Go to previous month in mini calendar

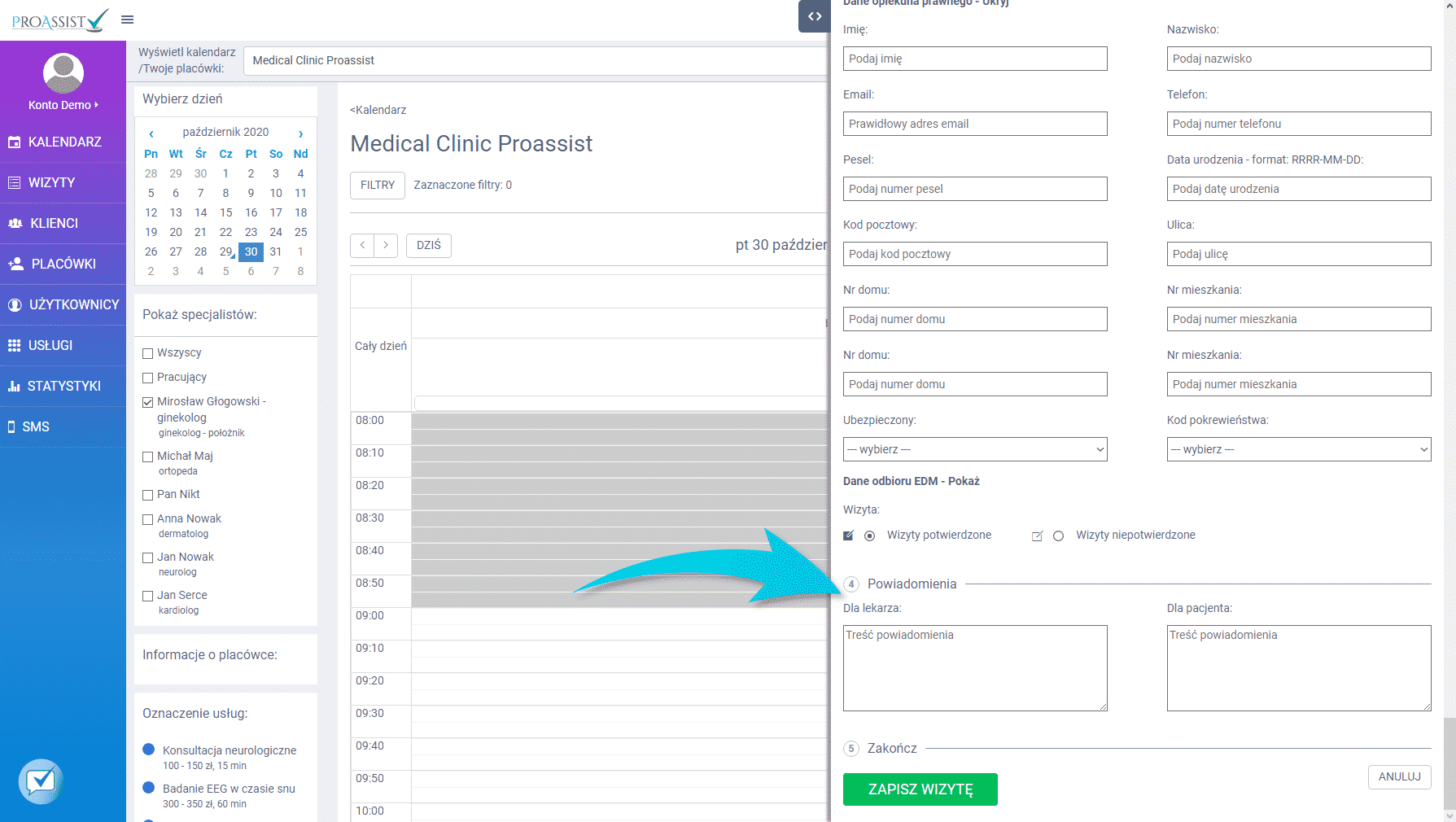pyautogui.click(x=151, y=133)
